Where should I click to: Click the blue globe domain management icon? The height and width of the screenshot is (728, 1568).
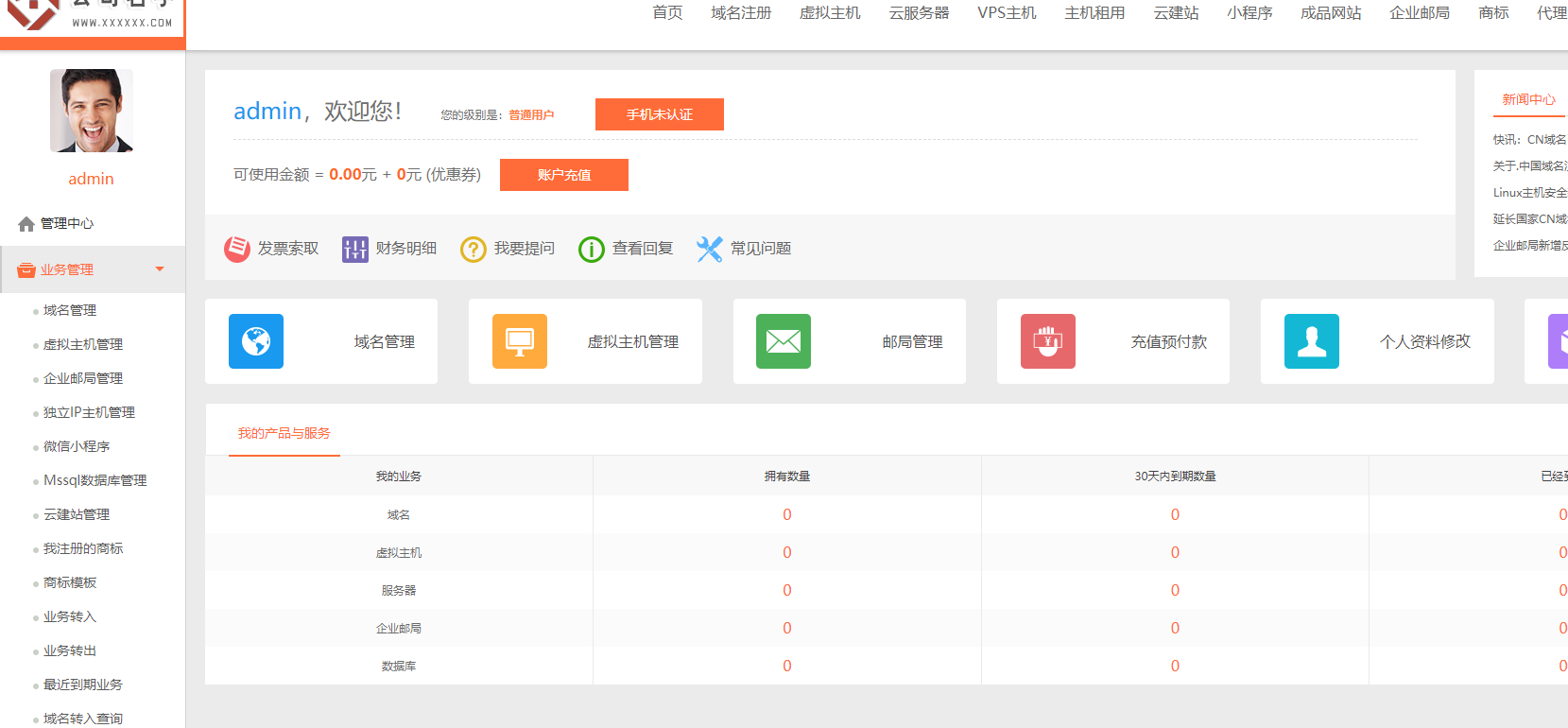coord(255,341)
